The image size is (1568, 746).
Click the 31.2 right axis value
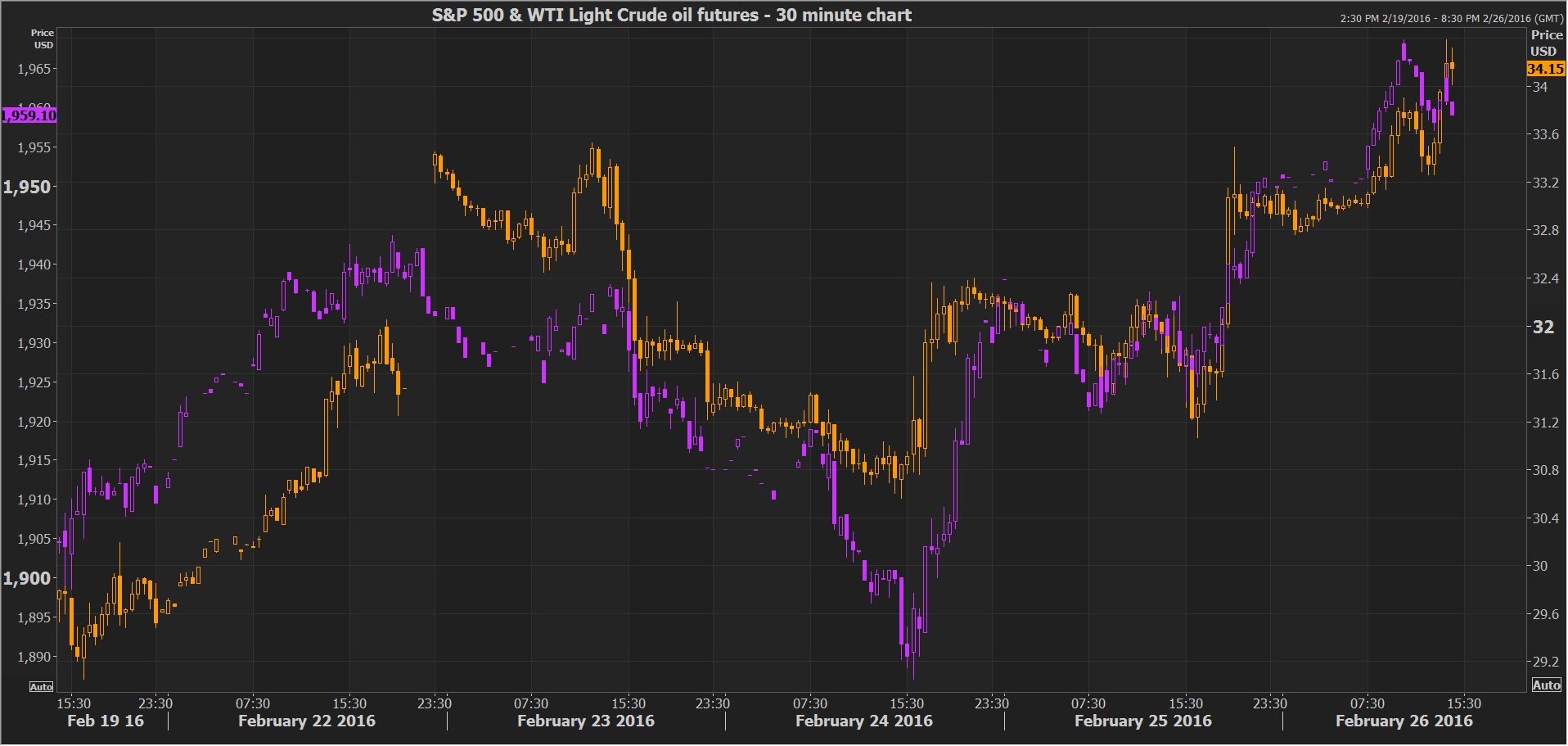tap(1546, 423)
